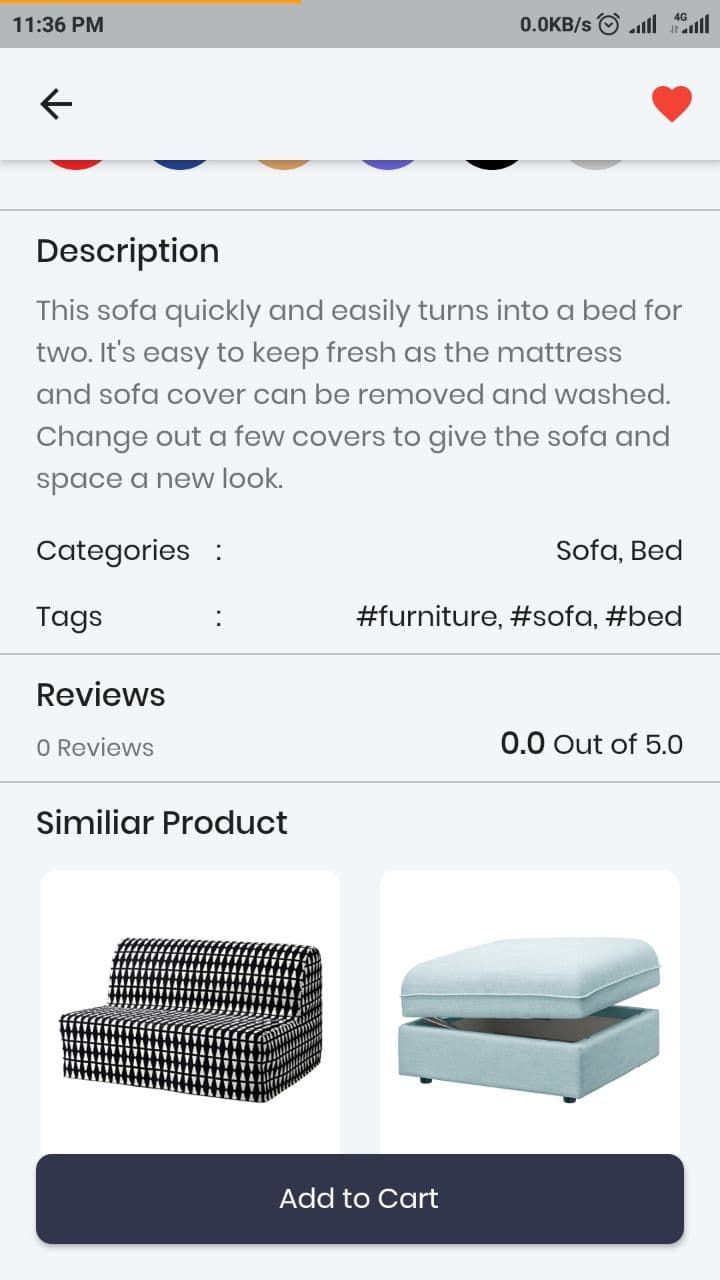
Task: Tap the first signal bars icon
Action: click(x=642, y=24)
